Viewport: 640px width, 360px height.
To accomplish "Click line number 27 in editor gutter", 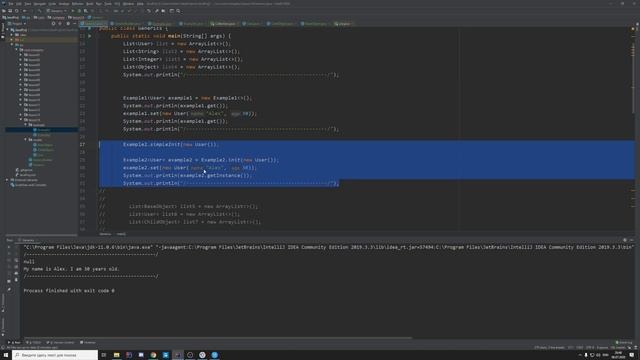I will [x=82, y=144].
